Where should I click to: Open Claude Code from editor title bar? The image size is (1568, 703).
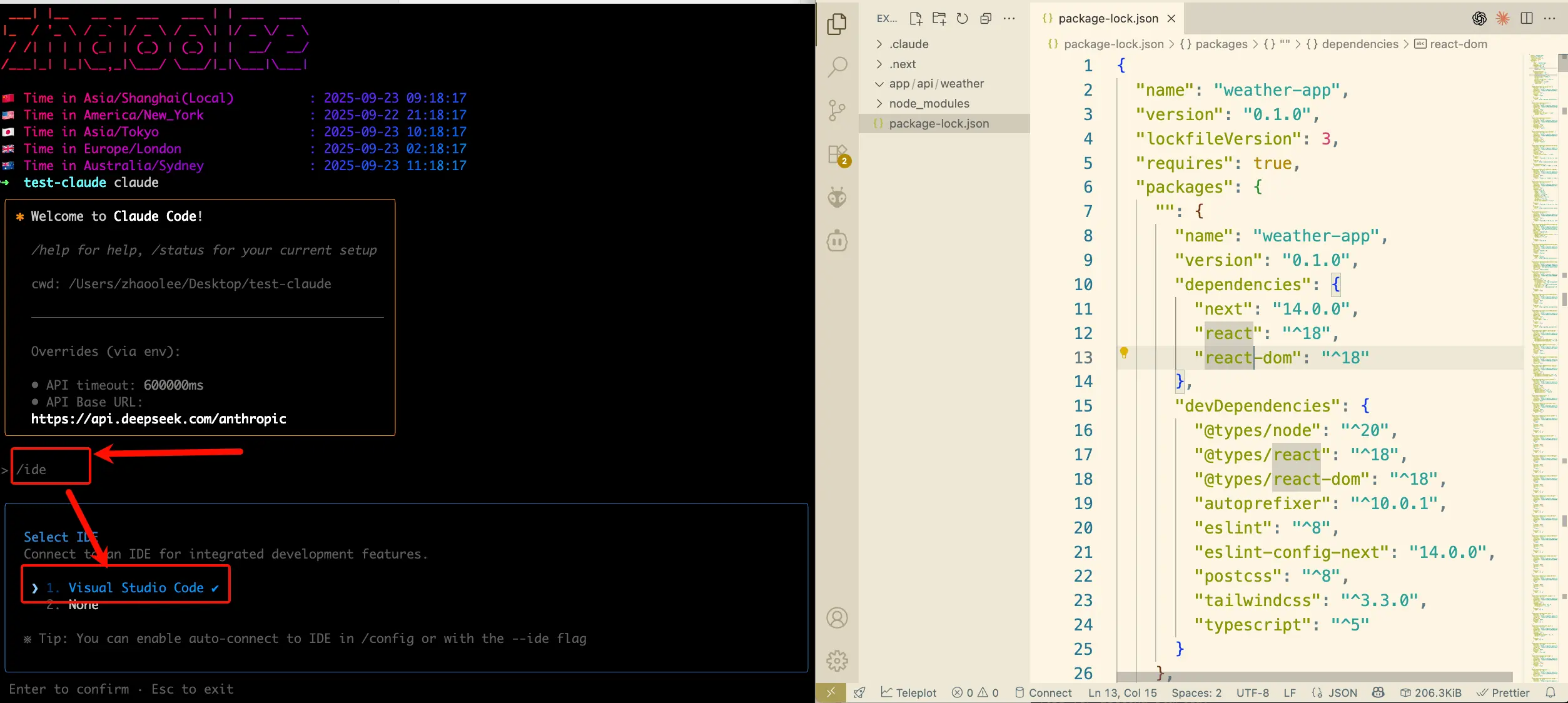pyautogui.click(x=1502, y=19)
